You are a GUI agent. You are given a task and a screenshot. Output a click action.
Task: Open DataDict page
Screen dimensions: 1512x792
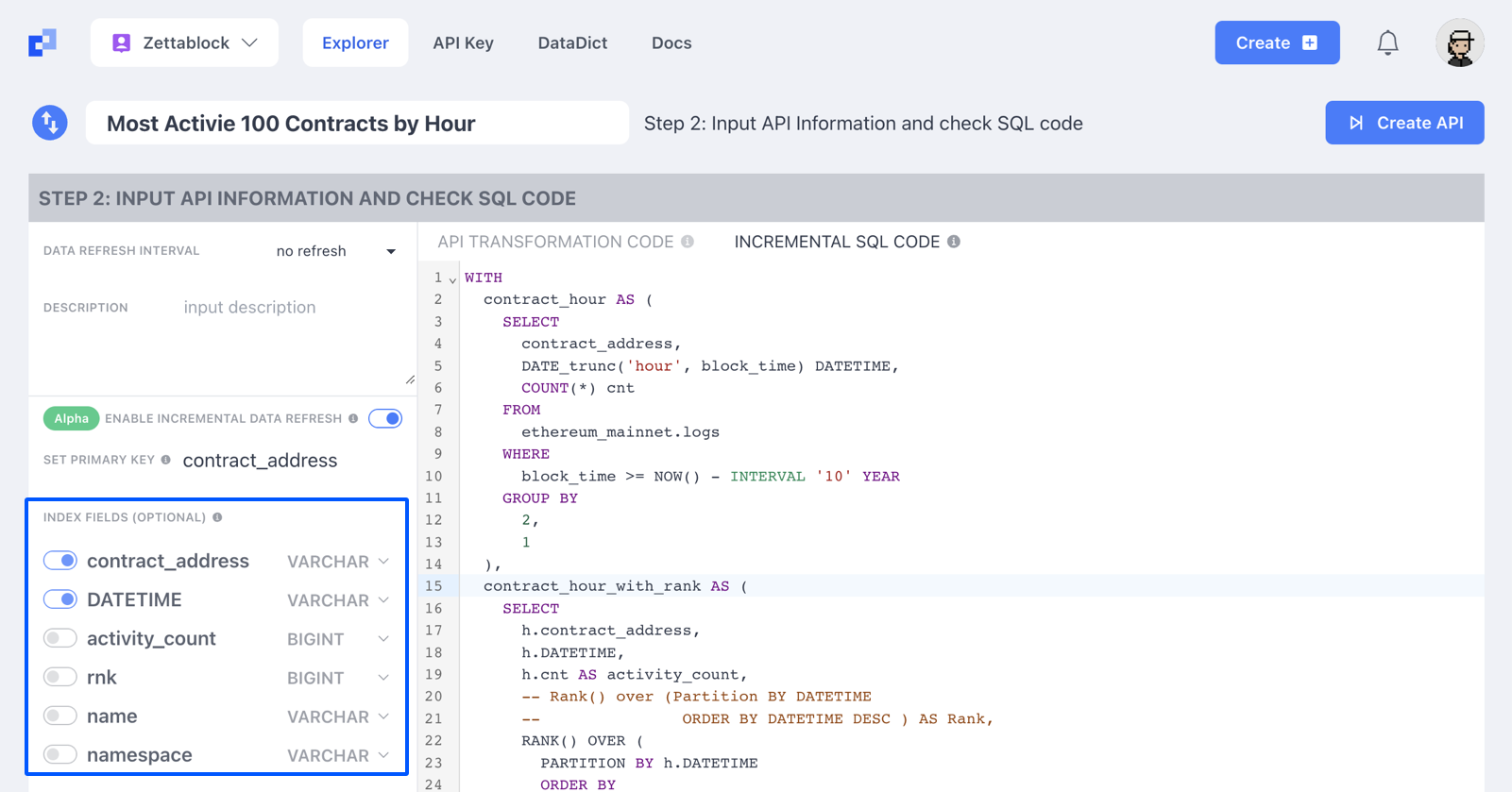572,42
